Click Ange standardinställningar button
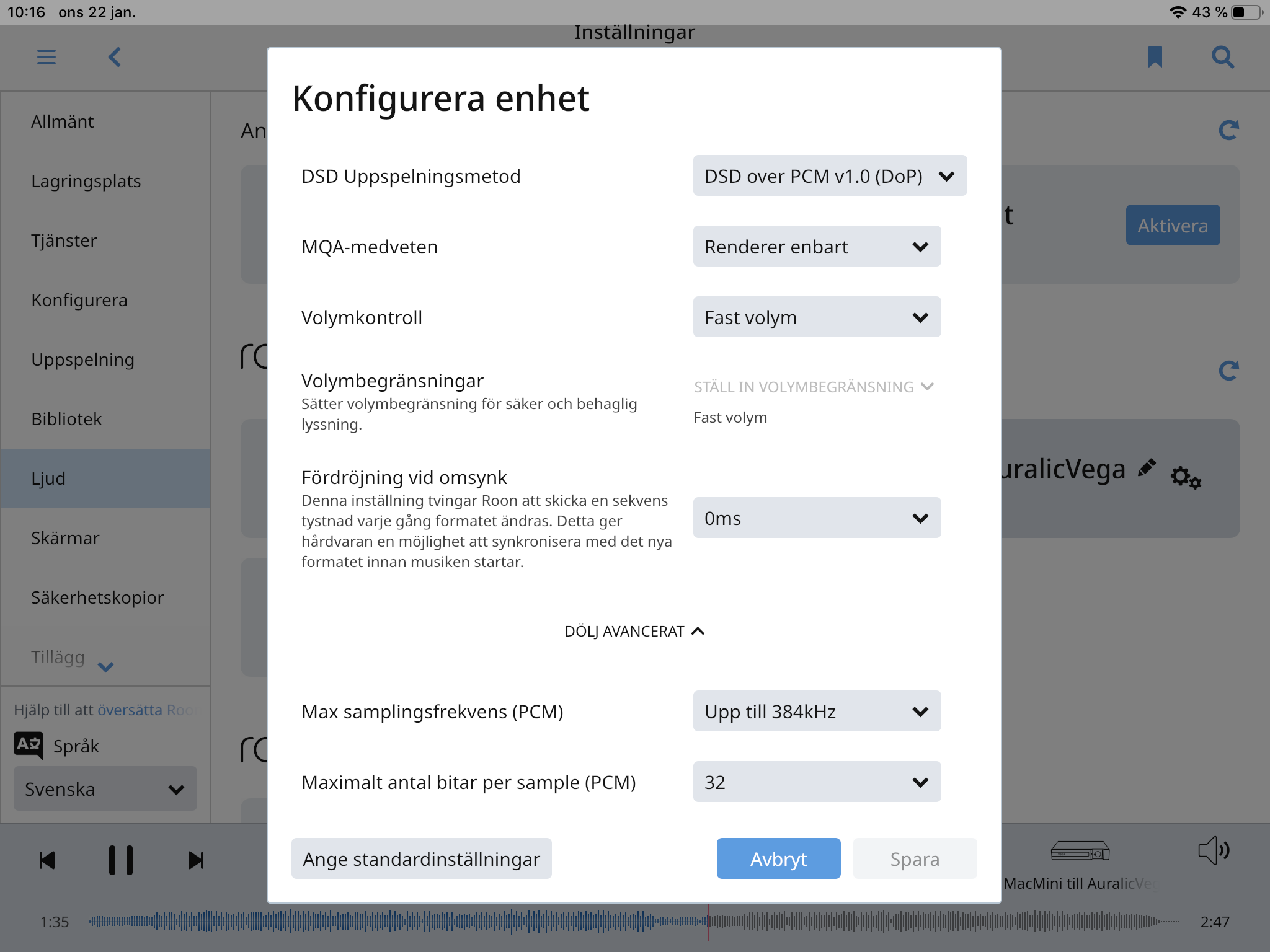The height and width of the screenshot is (952, 1270). 422,859
